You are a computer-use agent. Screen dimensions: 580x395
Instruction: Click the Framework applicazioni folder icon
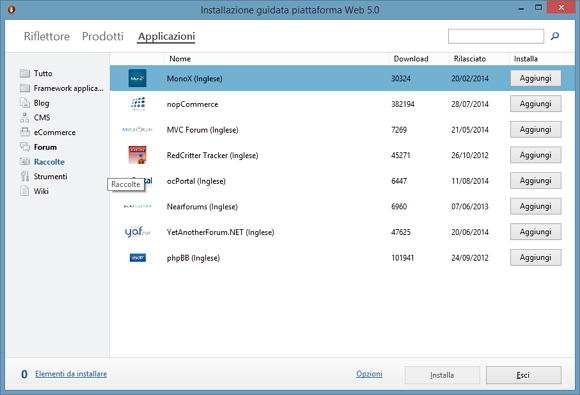click(25, 88)
